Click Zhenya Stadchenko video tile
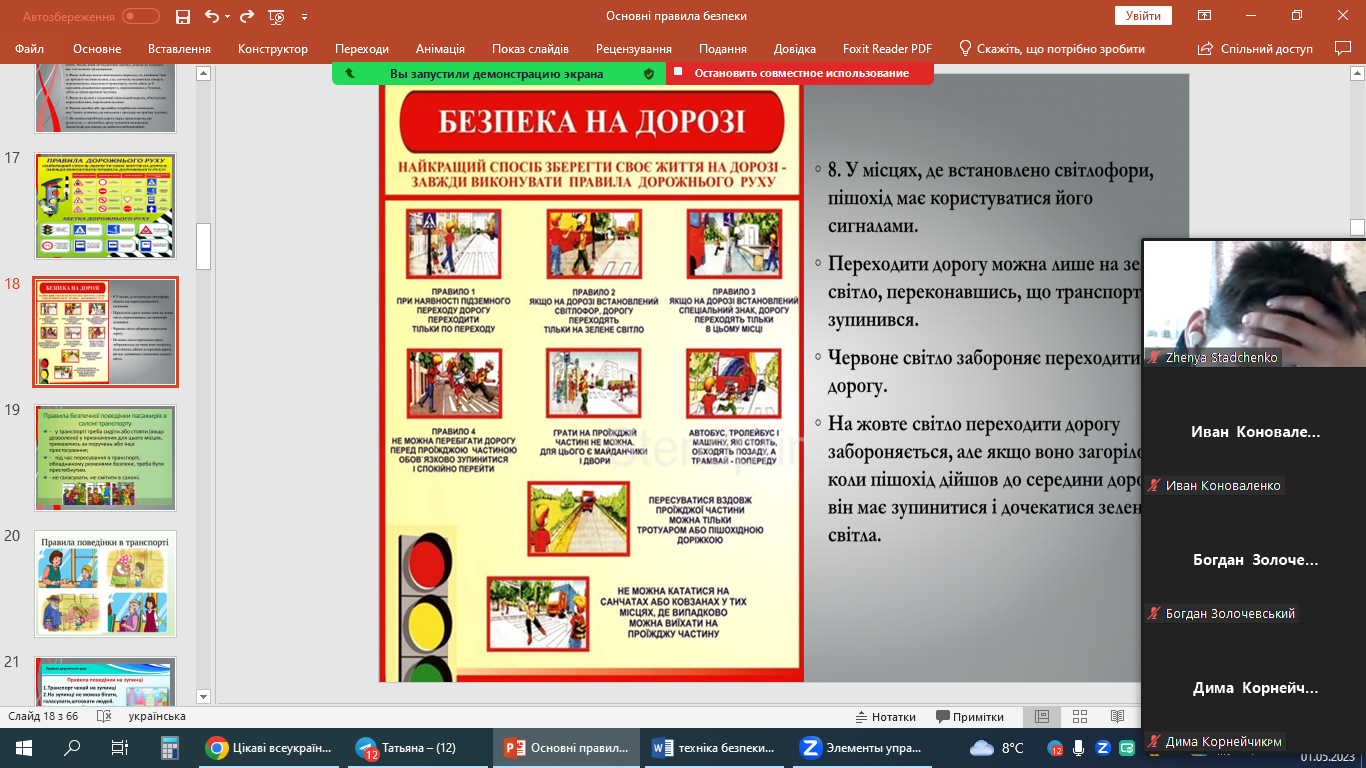The image size is (1366, 768). click(x=1254, y=303)
